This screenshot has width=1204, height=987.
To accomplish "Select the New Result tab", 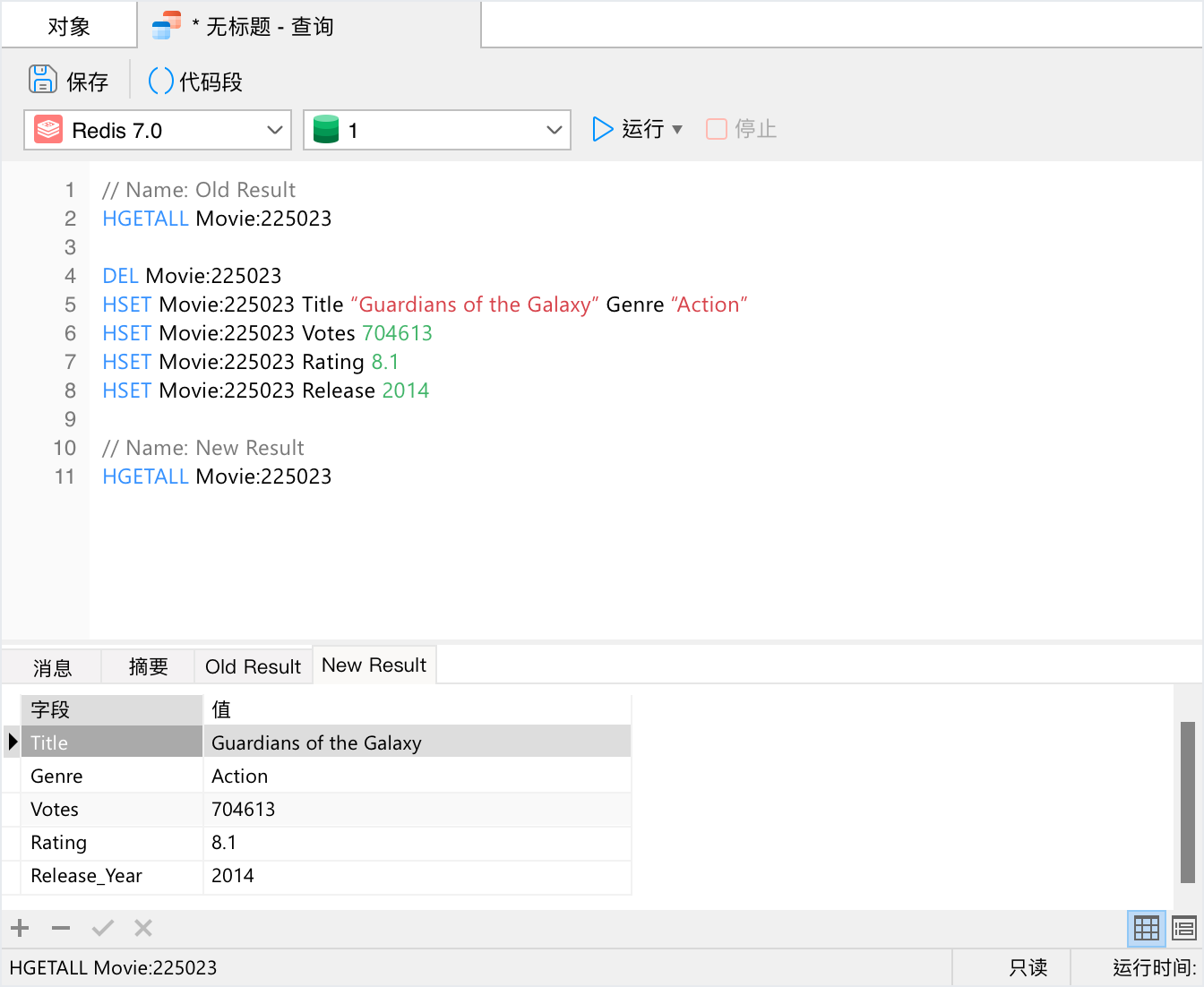I will tap(374, 665).
